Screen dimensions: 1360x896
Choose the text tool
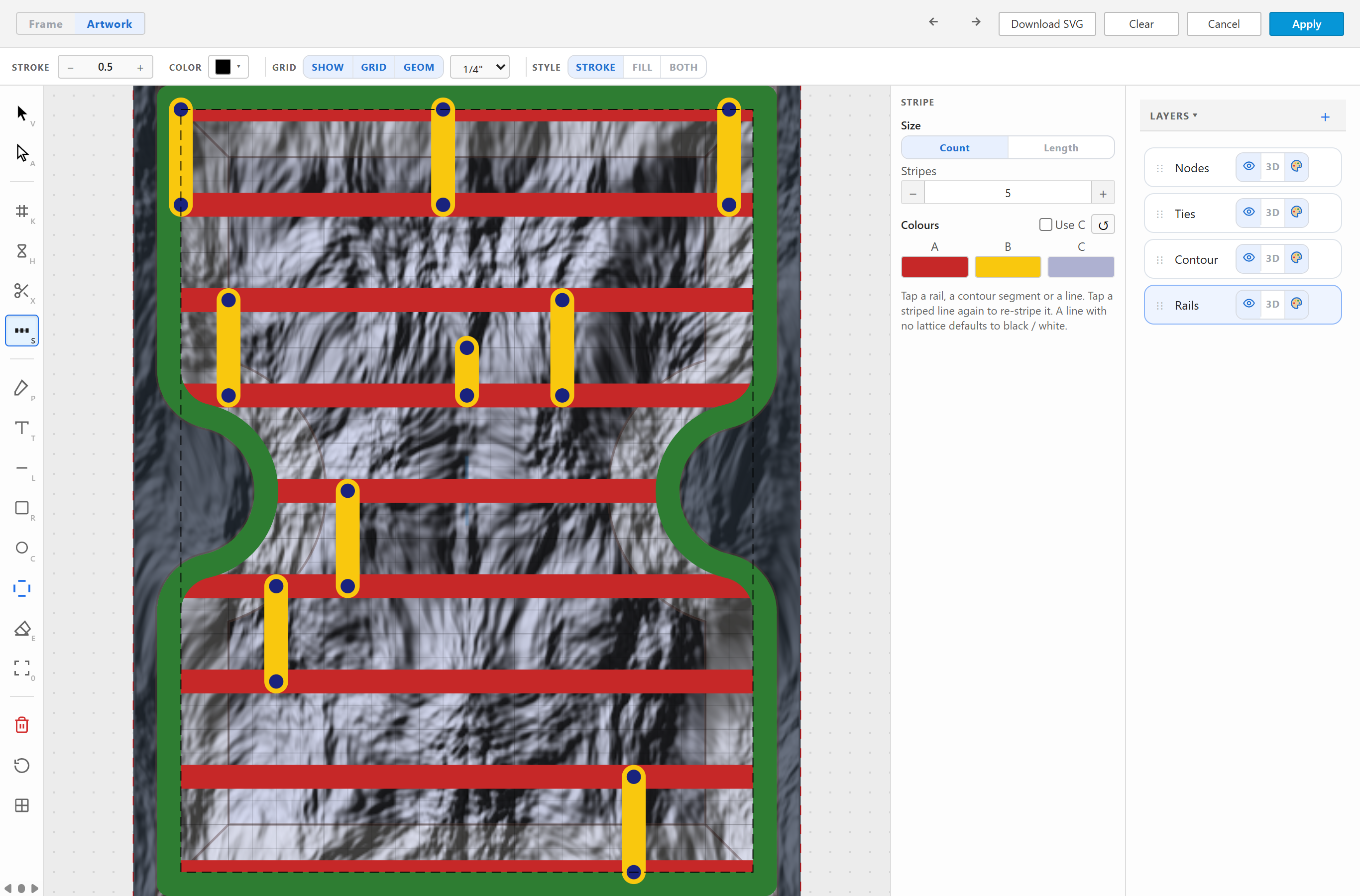coord(22,428)
